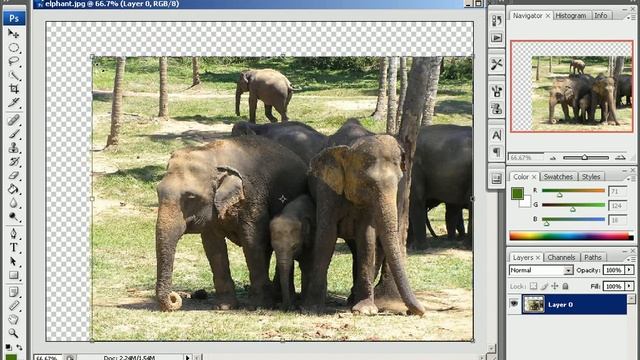Viewport: 640px width, 360px height.
Task: Click the foreground color swatch in Color panel
Action: click(517, 193)
